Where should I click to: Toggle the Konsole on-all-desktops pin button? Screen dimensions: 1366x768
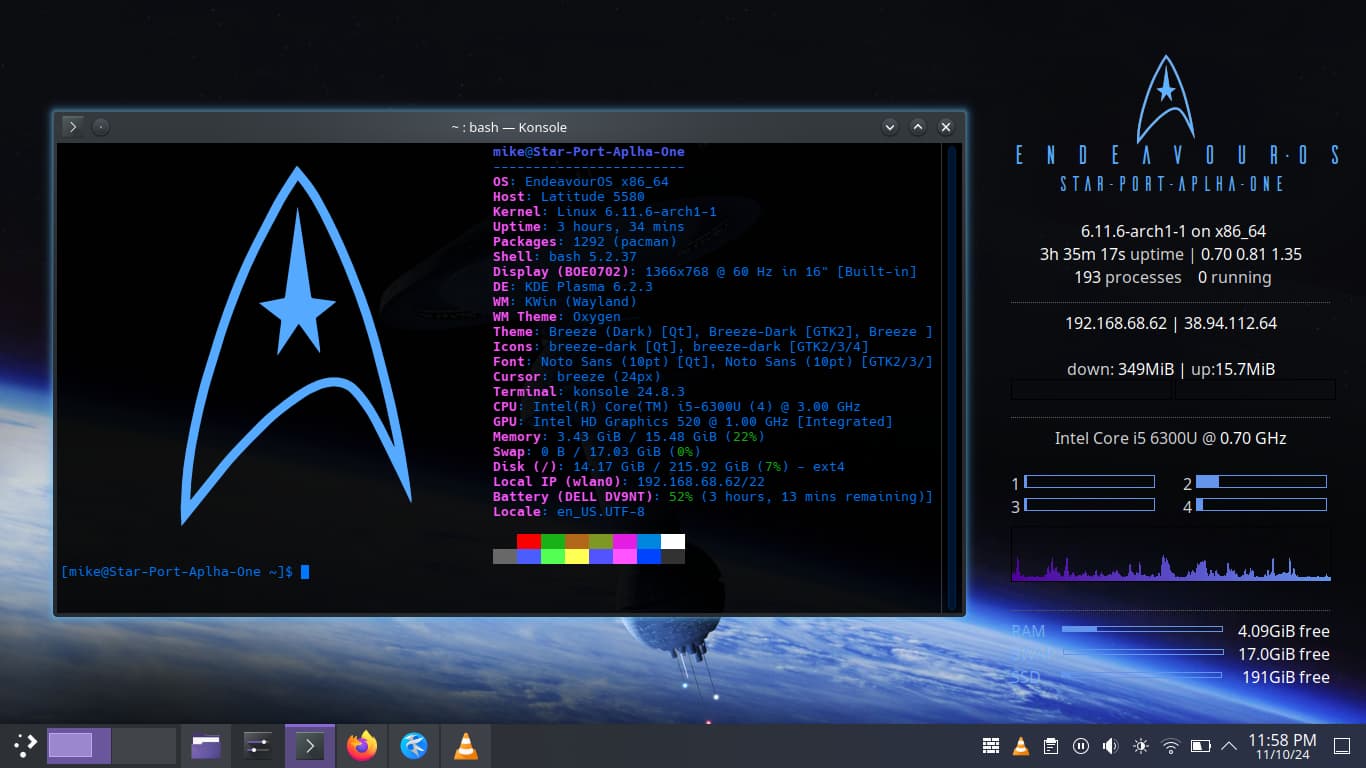[x=101, y=127]
